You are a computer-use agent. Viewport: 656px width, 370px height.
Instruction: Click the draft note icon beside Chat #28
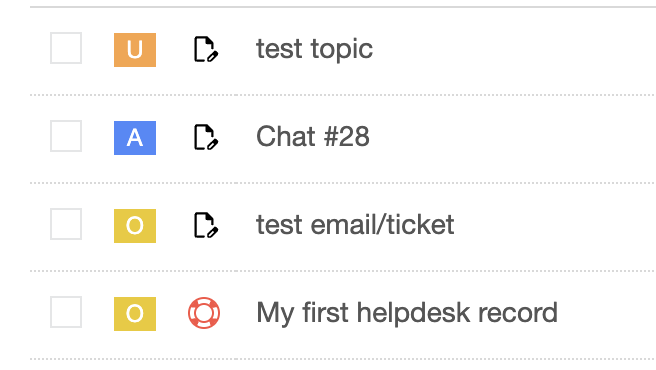(x=205, y=137)
